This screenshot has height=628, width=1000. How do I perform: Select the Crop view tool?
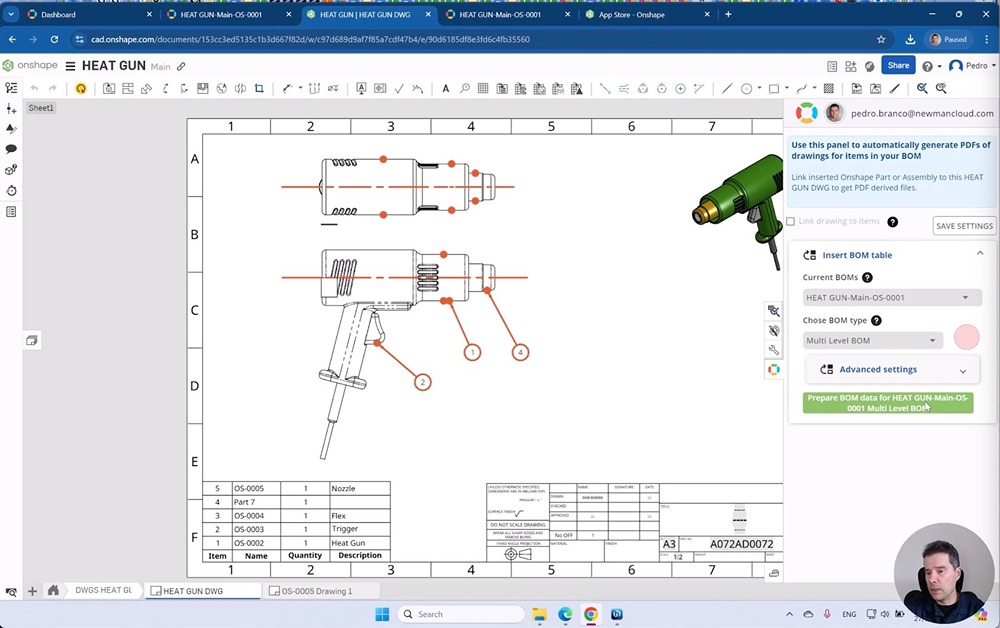click(x=259, y=89)
